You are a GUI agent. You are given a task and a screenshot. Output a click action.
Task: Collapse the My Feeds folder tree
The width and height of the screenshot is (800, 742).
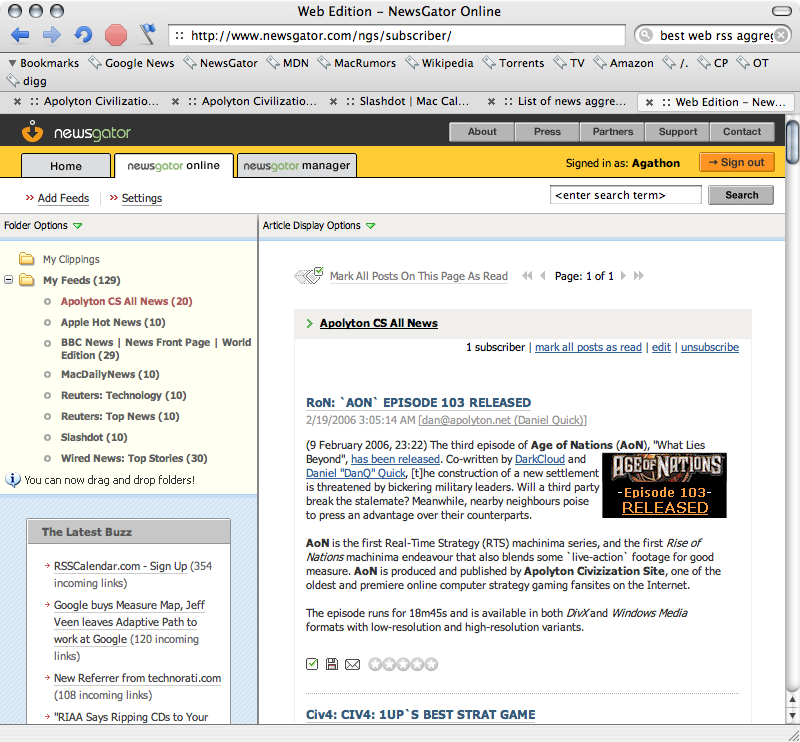9,280
